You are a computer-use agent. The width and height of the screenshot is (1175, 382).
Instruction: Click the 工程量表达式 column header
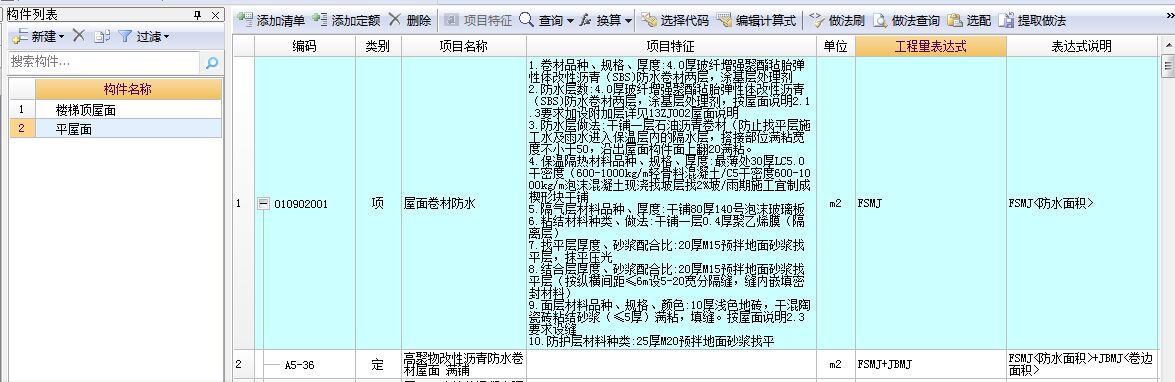coord(931,46)
